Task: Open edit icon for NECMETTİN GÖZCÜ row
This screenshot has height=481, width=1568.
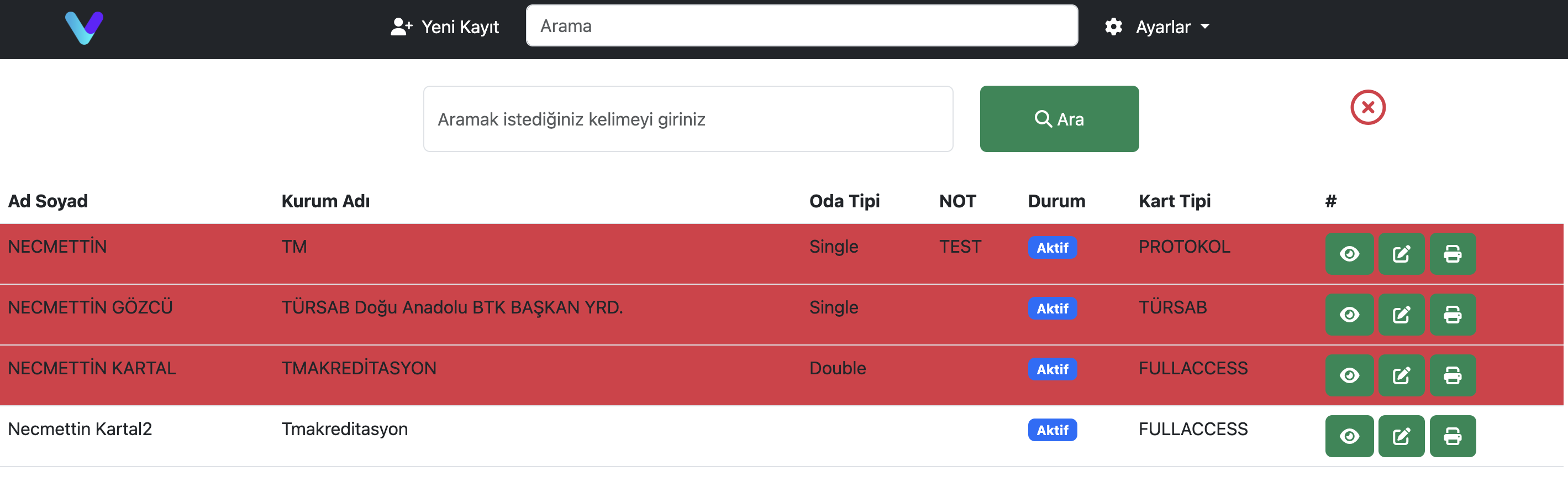Action: [1401, 315]
